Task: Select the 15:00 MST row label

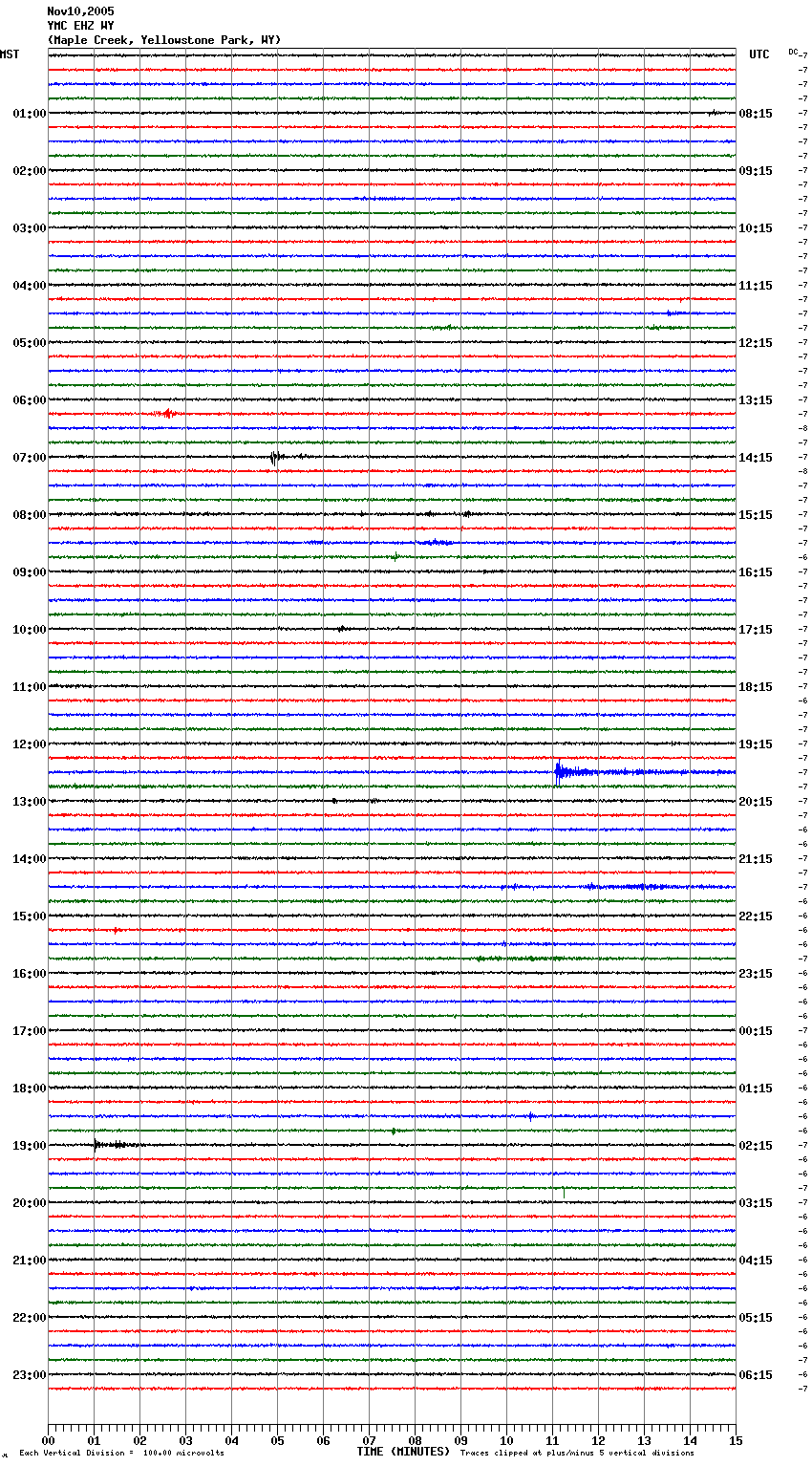Action: tap(30, 916)
